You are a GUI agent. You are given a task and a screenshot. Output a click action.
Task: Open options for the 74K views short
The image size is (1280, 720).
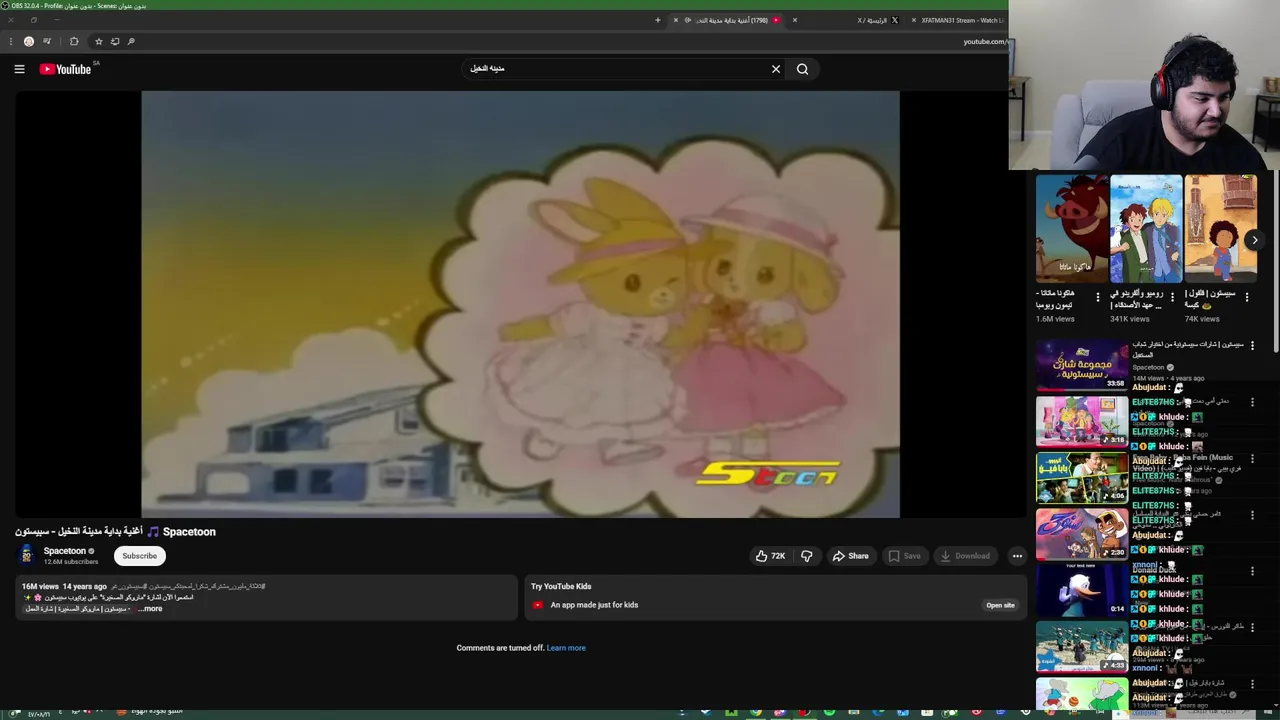click(1247, 298)
